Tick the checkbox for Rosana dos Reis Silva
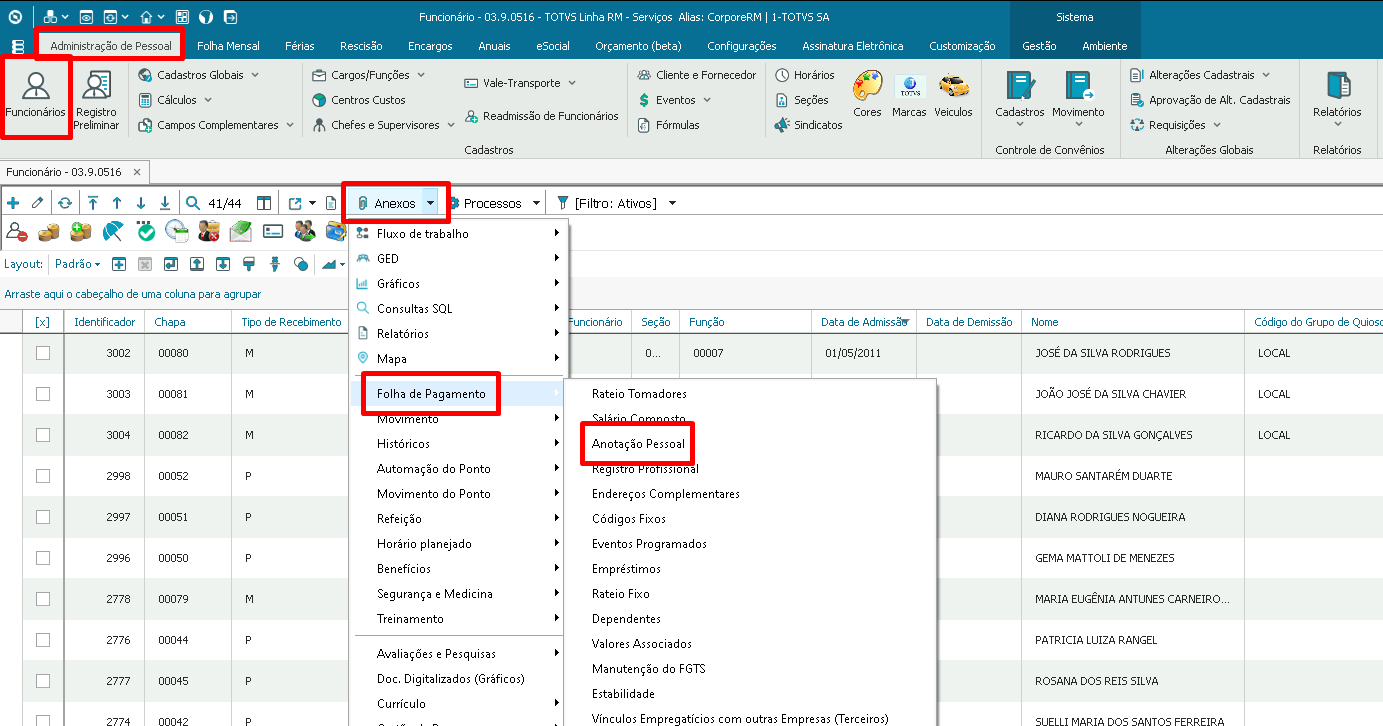Viewport: 1383px width, 726px height. [43, 681]
